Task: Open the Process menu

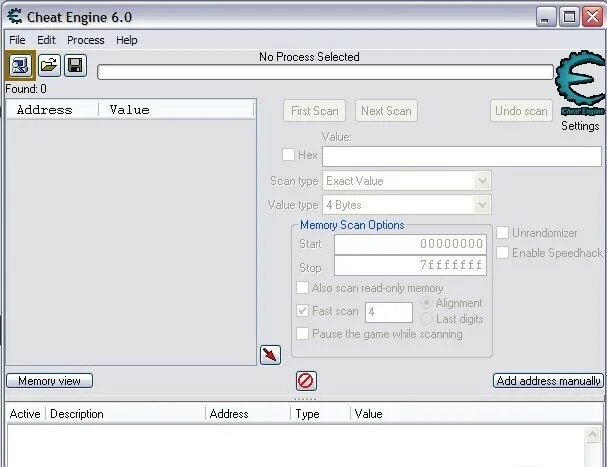Action: pos(86,40)
